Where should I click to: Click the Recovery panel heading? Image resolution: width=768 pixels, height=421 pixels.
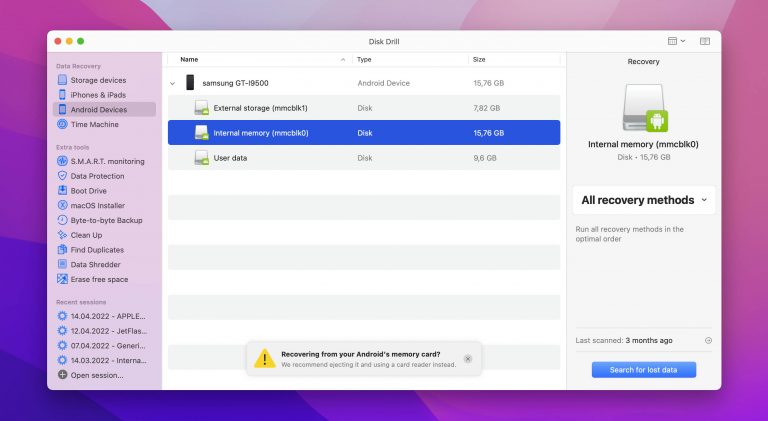tap(644, 62)
